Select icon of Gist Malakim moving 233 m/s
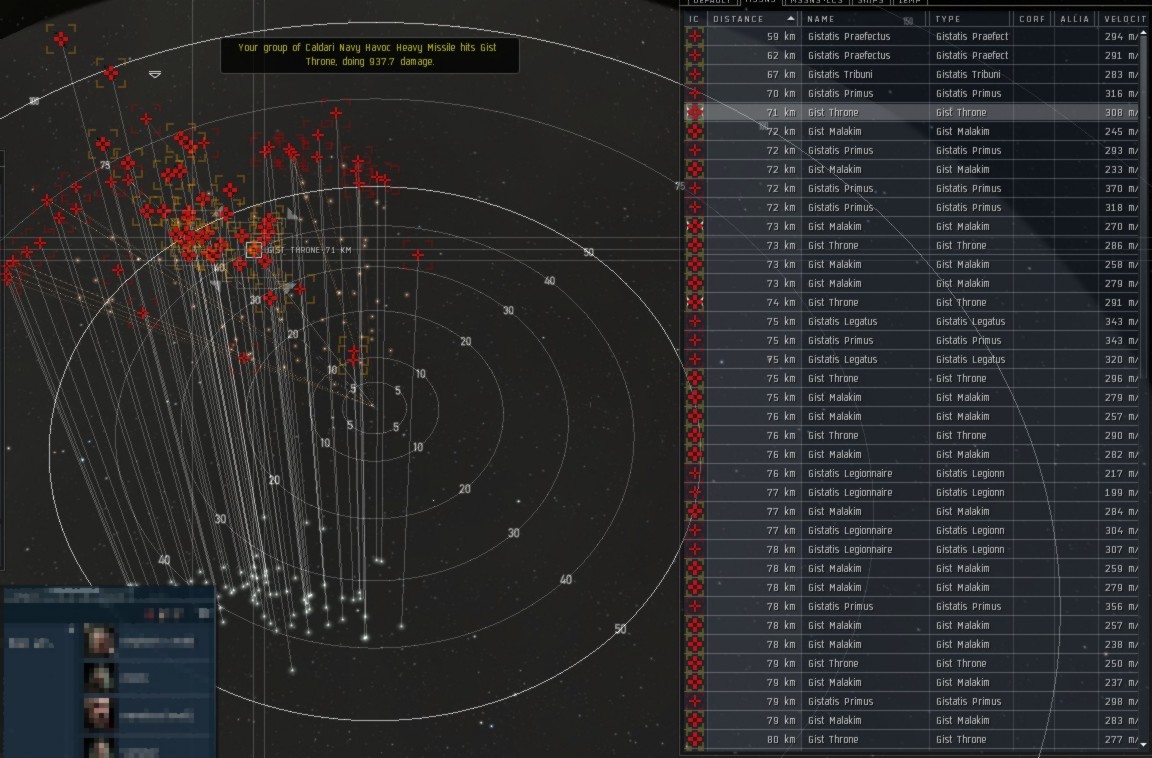This screenshot has height=758, width=1152. coord(694,169)
